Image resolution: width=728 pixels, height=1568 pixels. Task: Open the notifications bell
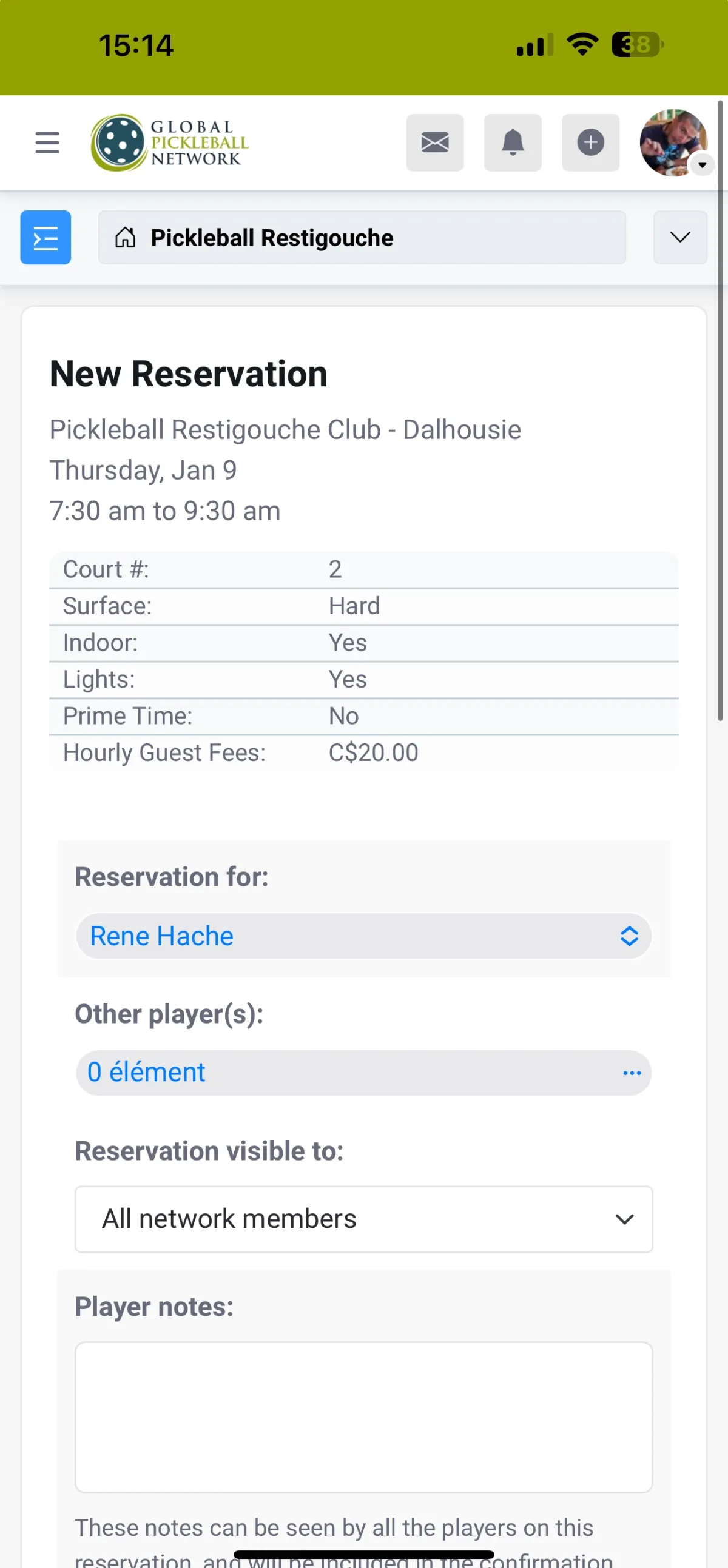click(x=513, y=142)
